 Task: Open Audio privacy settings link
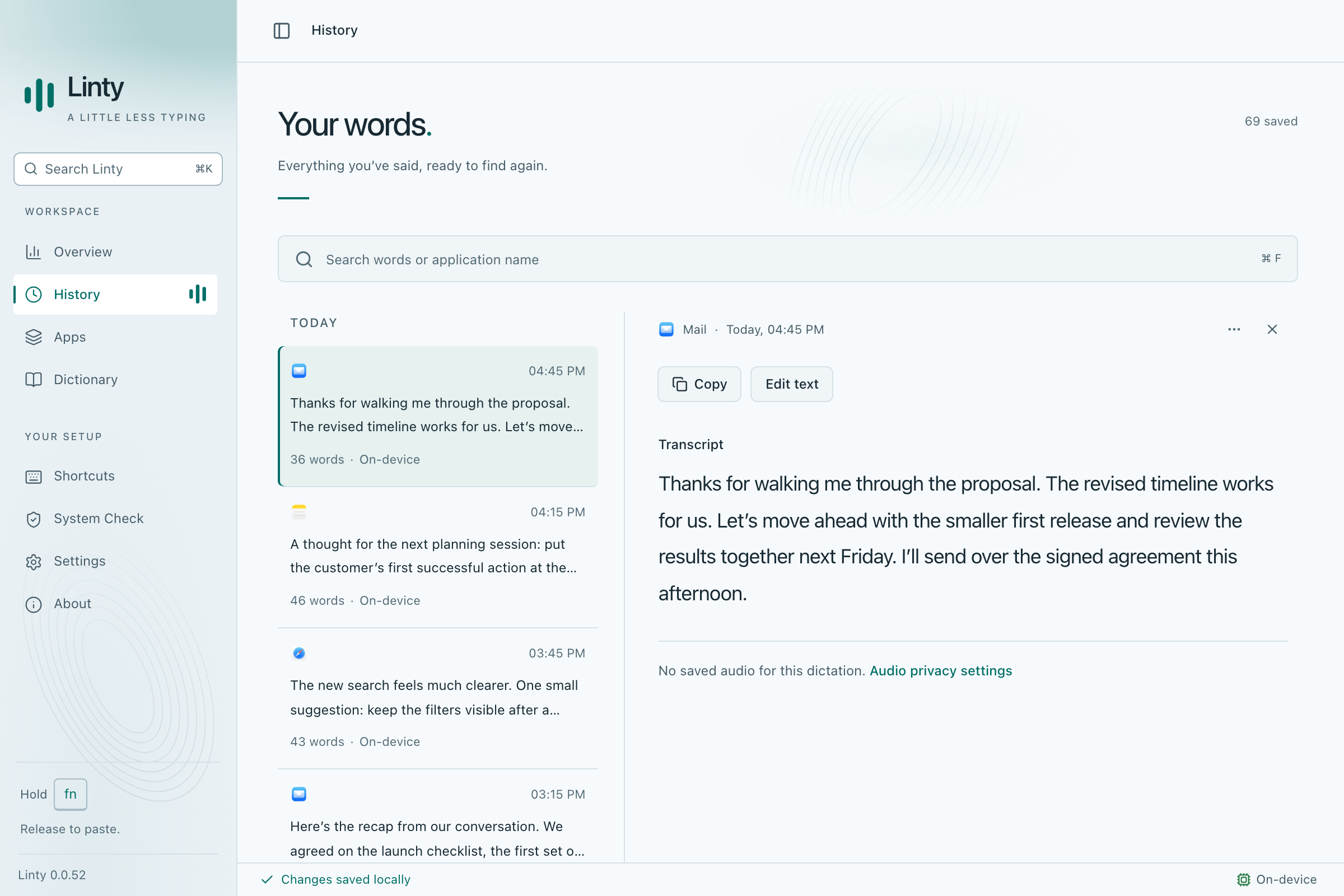coord(941,671)
